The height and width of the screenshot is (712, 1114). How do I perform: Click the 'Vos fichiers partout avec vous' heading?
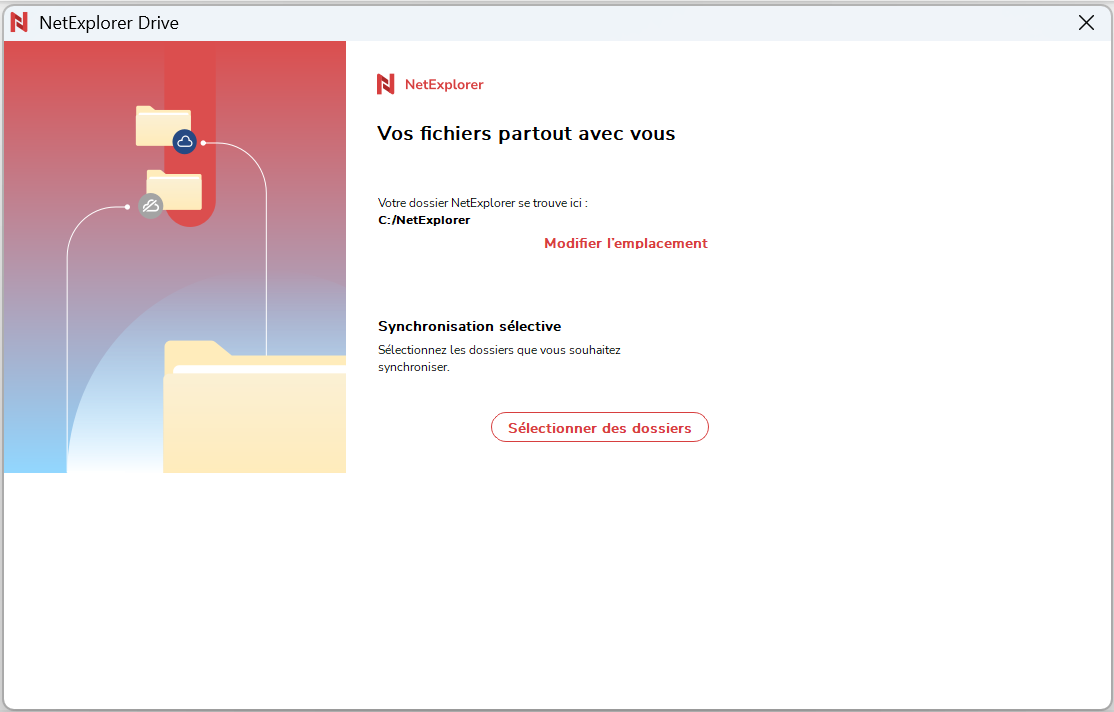click(526, 134)
